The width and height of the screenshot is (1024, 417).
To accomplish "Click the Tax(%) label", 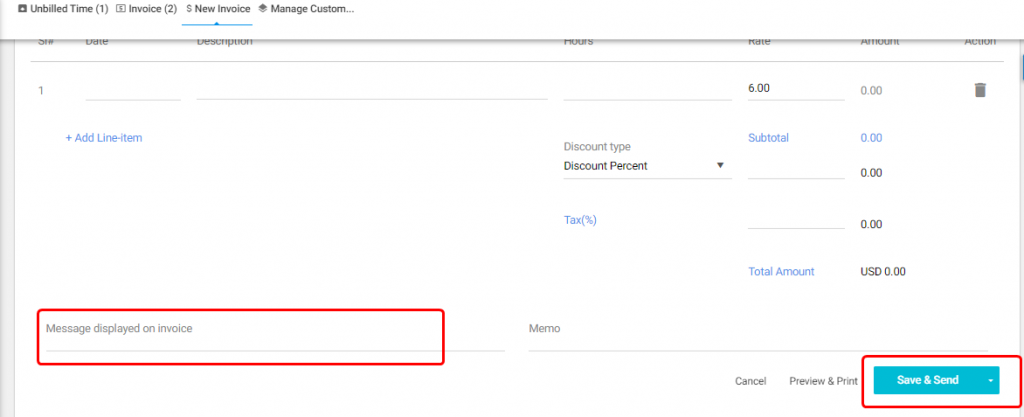I will coord(580,220).
